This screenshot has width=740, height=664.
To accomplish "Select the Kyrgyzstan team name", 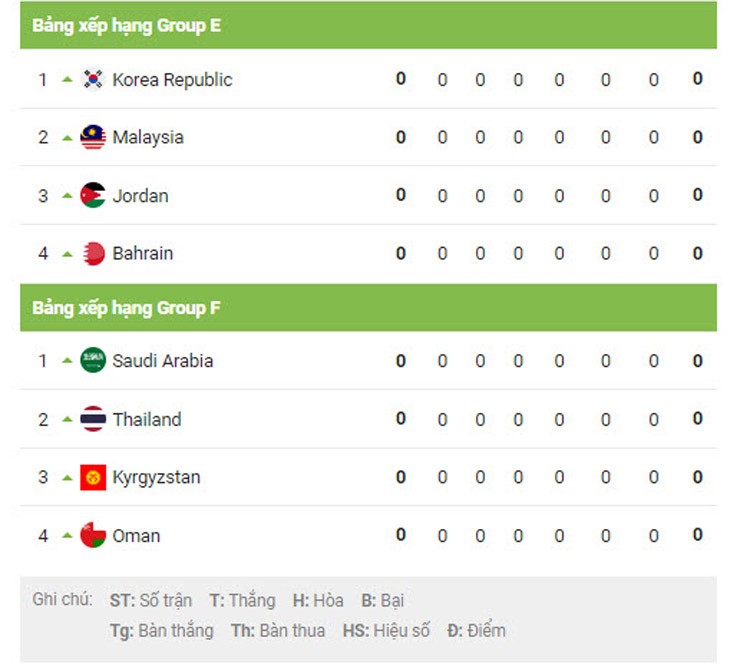I will (156, 478).
